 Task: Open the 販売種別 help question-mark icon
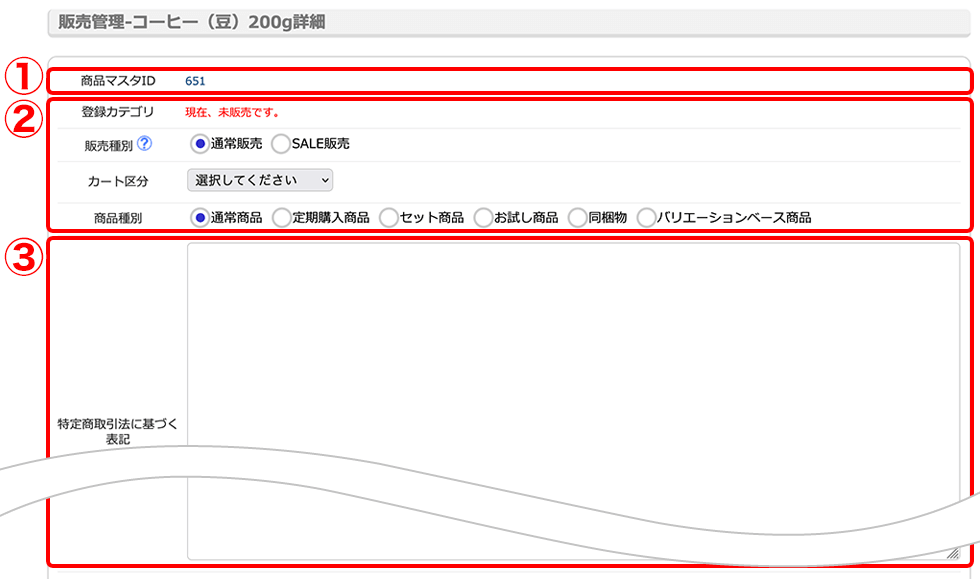[x=144, y=143]
